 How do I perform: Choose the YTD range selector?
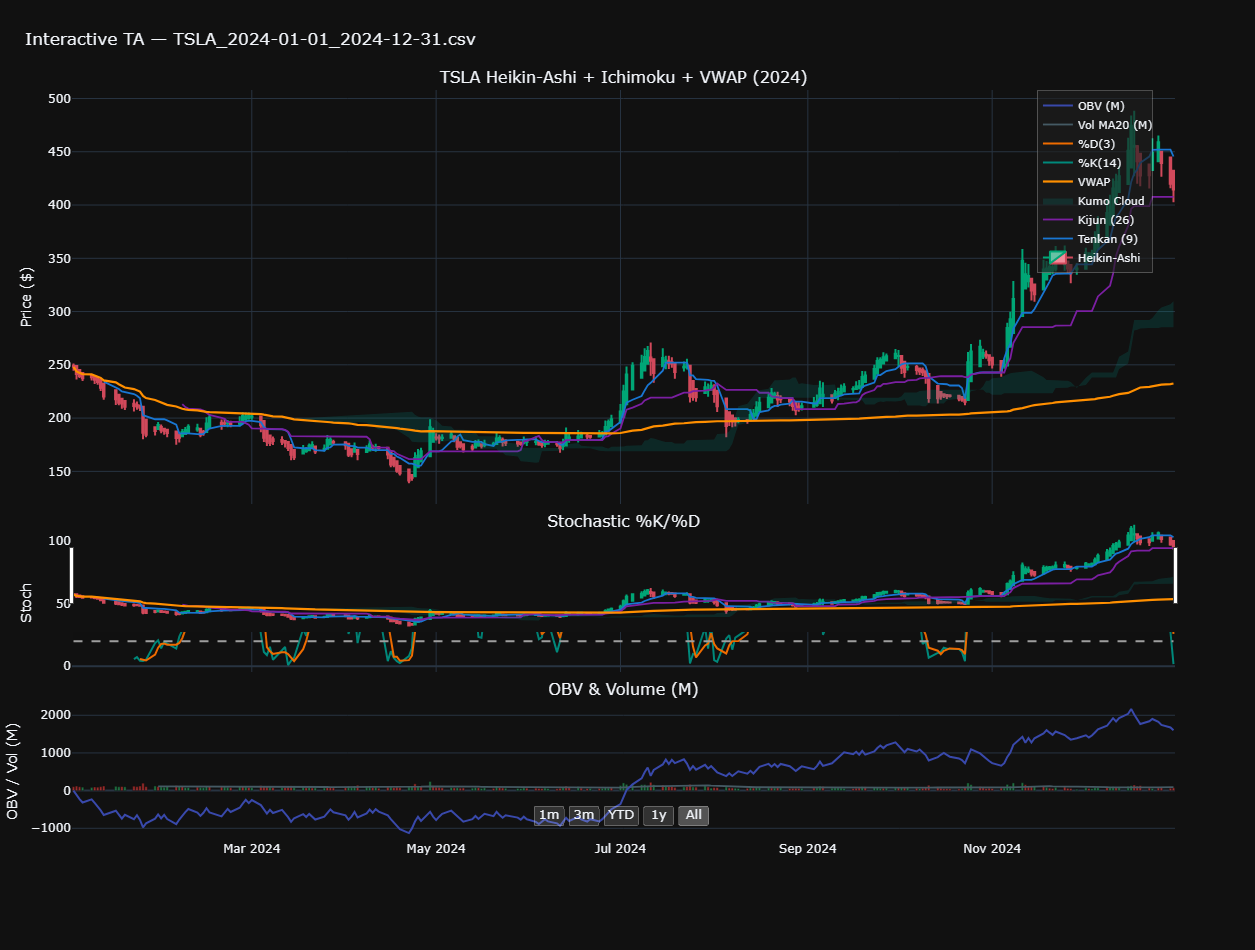621,815
